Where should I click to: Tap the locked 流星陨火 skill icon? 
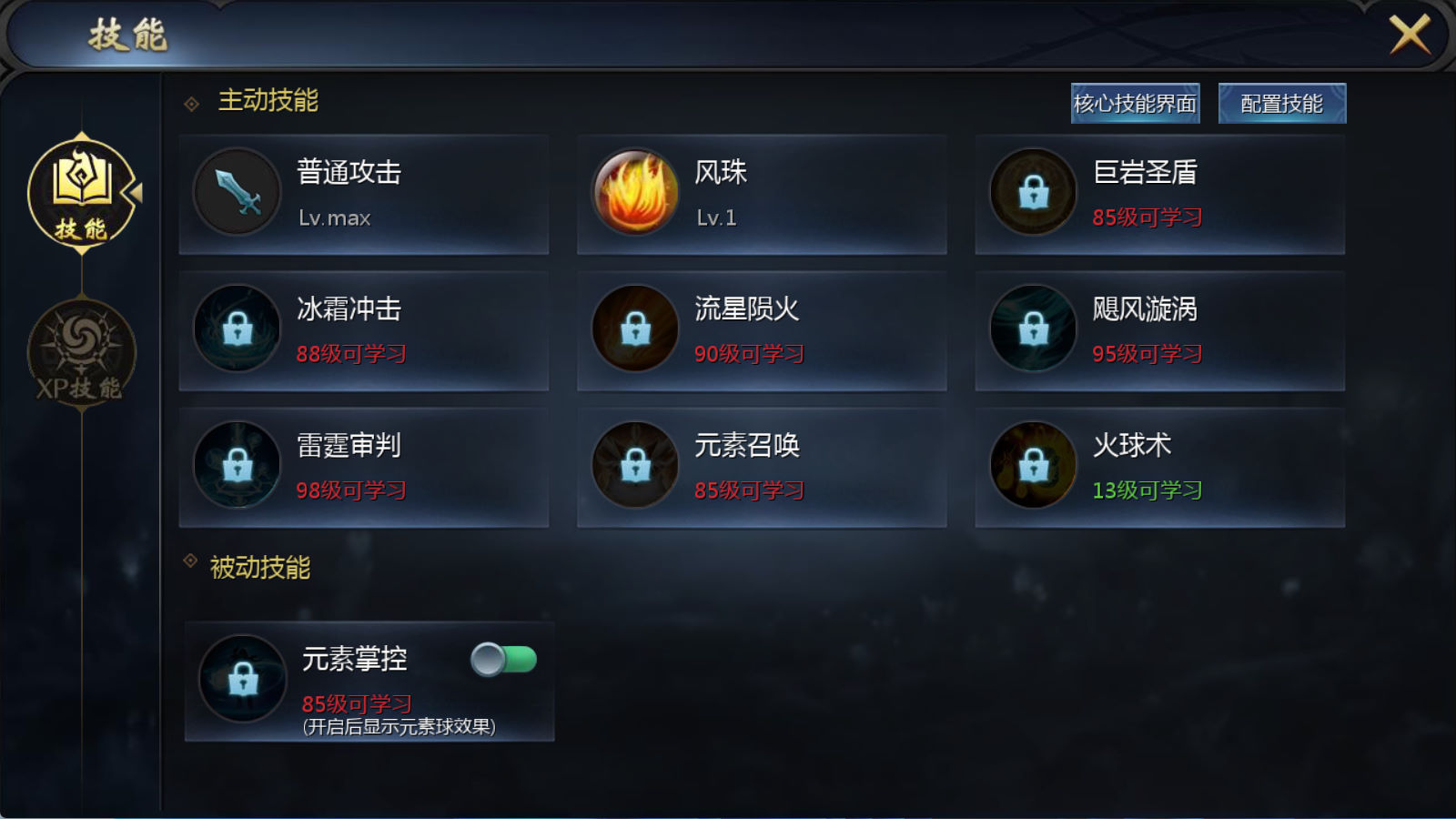point(635,329)
